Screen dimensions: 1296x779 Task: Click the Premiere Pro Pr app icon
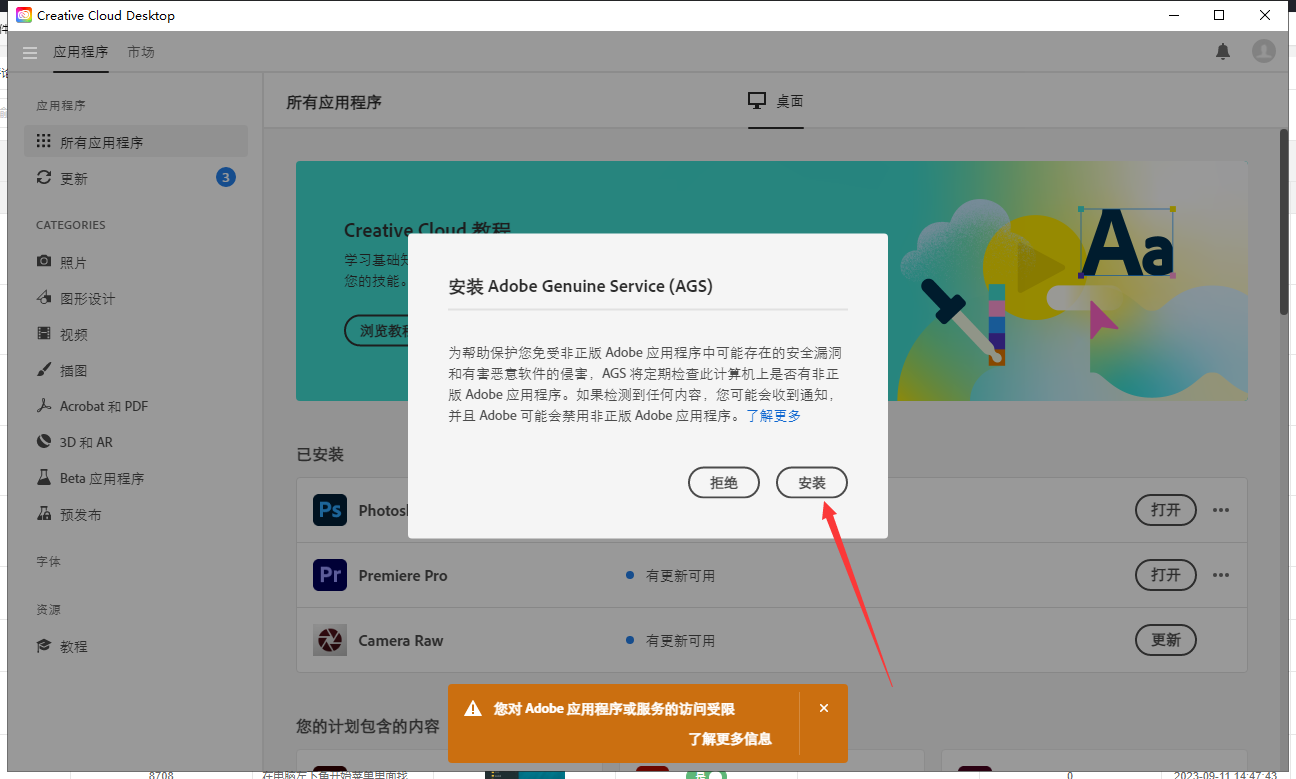pos(330,575)
